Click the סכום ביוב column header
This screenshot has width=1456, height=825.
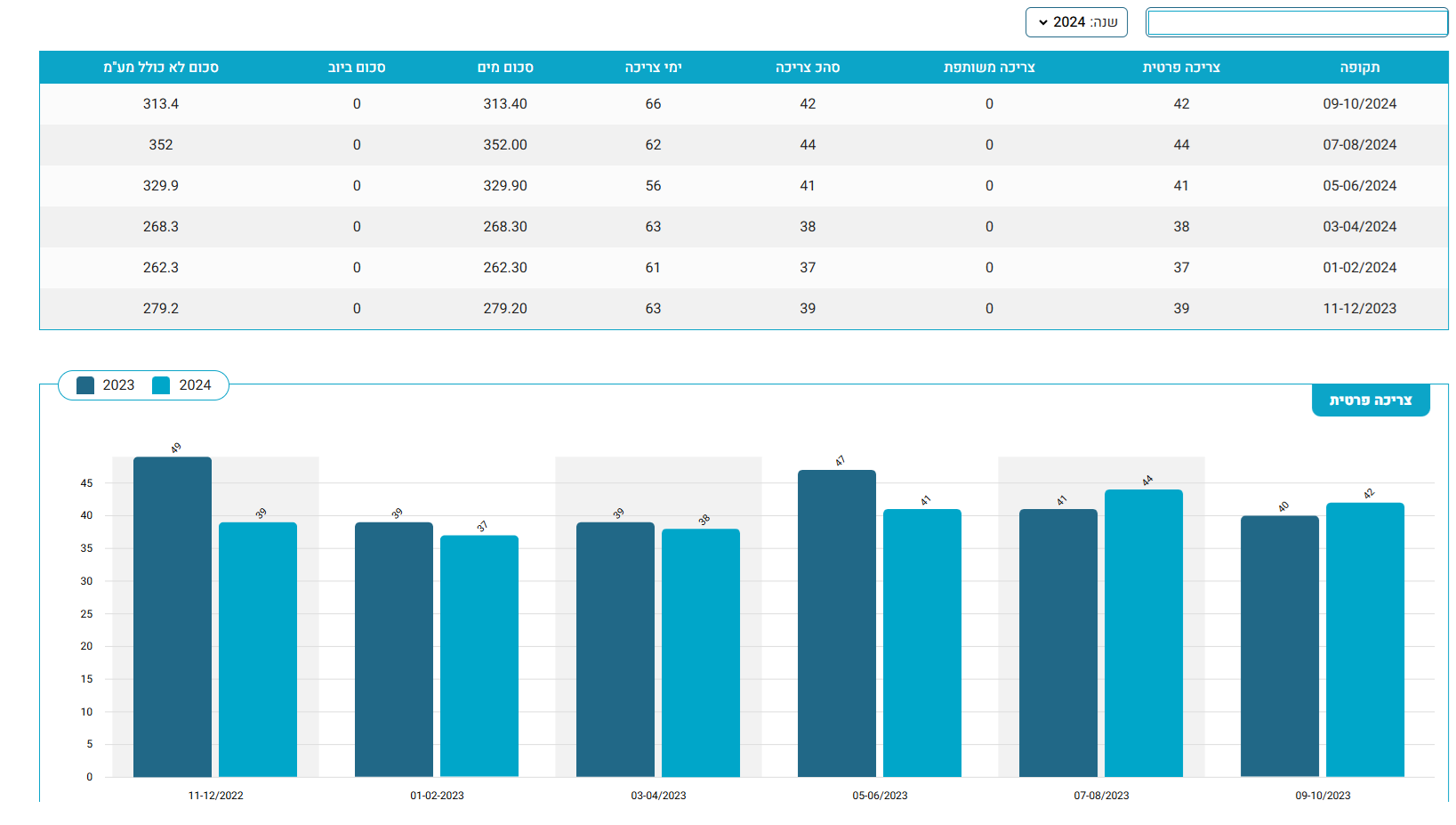tap(357, 68)
